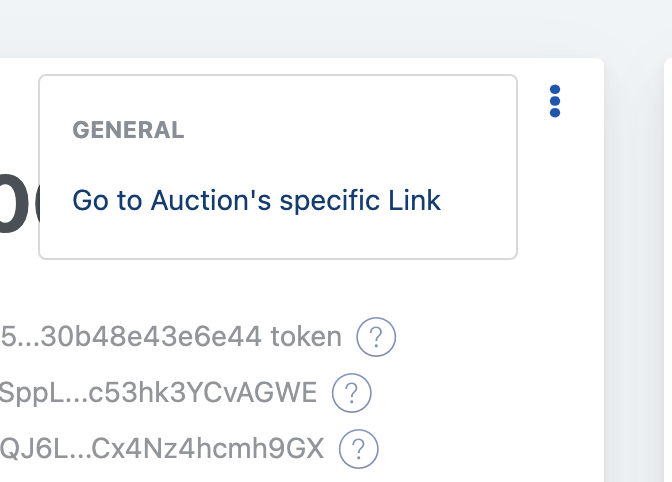This screenshot has width=672, height=482.
Task: Click help icon beside the token address
Action: (x=377, y=337)
